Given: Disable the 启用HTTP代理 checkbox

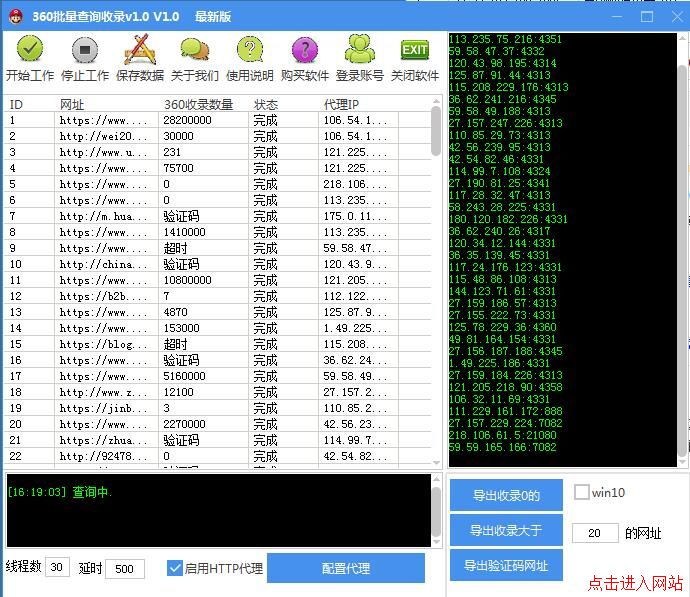Looking at the screenshot, I should 175,568.
